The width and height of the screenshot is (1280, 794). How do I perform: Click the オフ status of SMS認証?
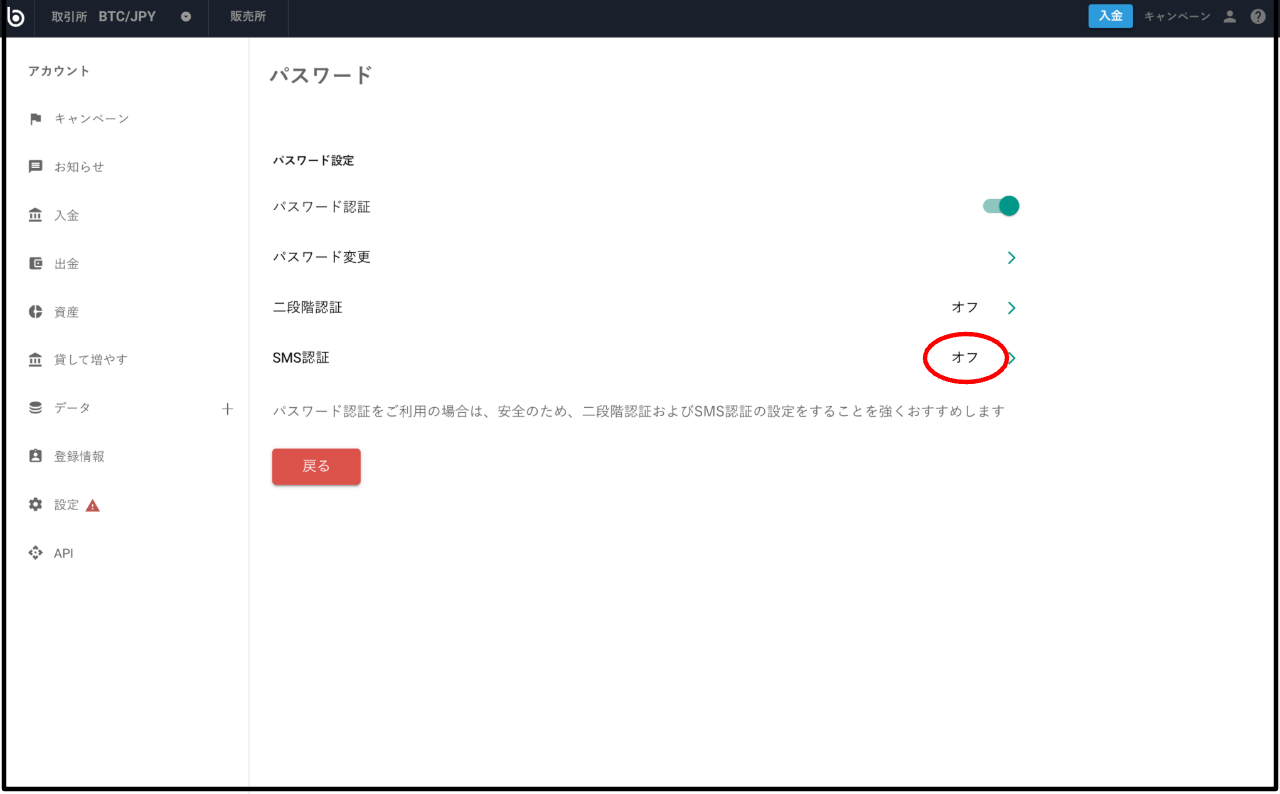click(965, 358)
